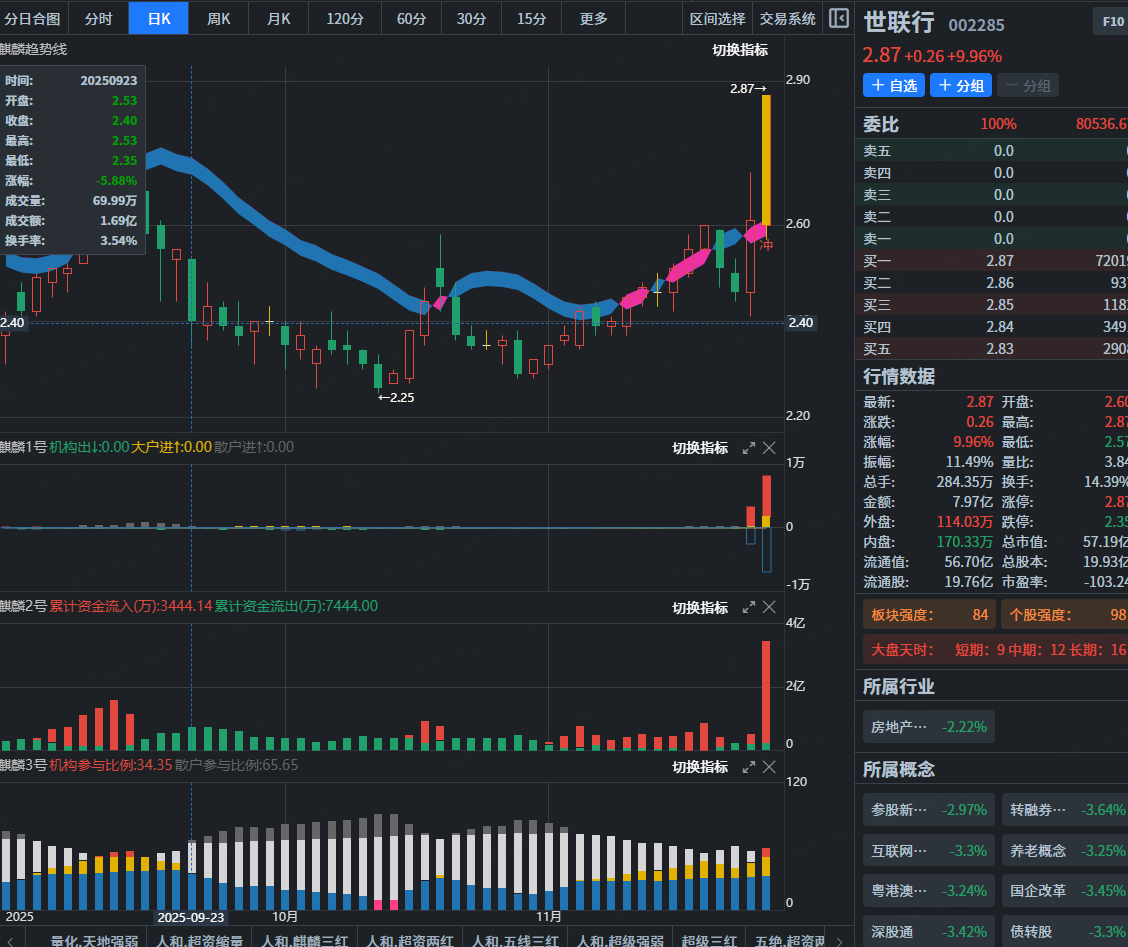Open the 交易系统 tool

787,18
